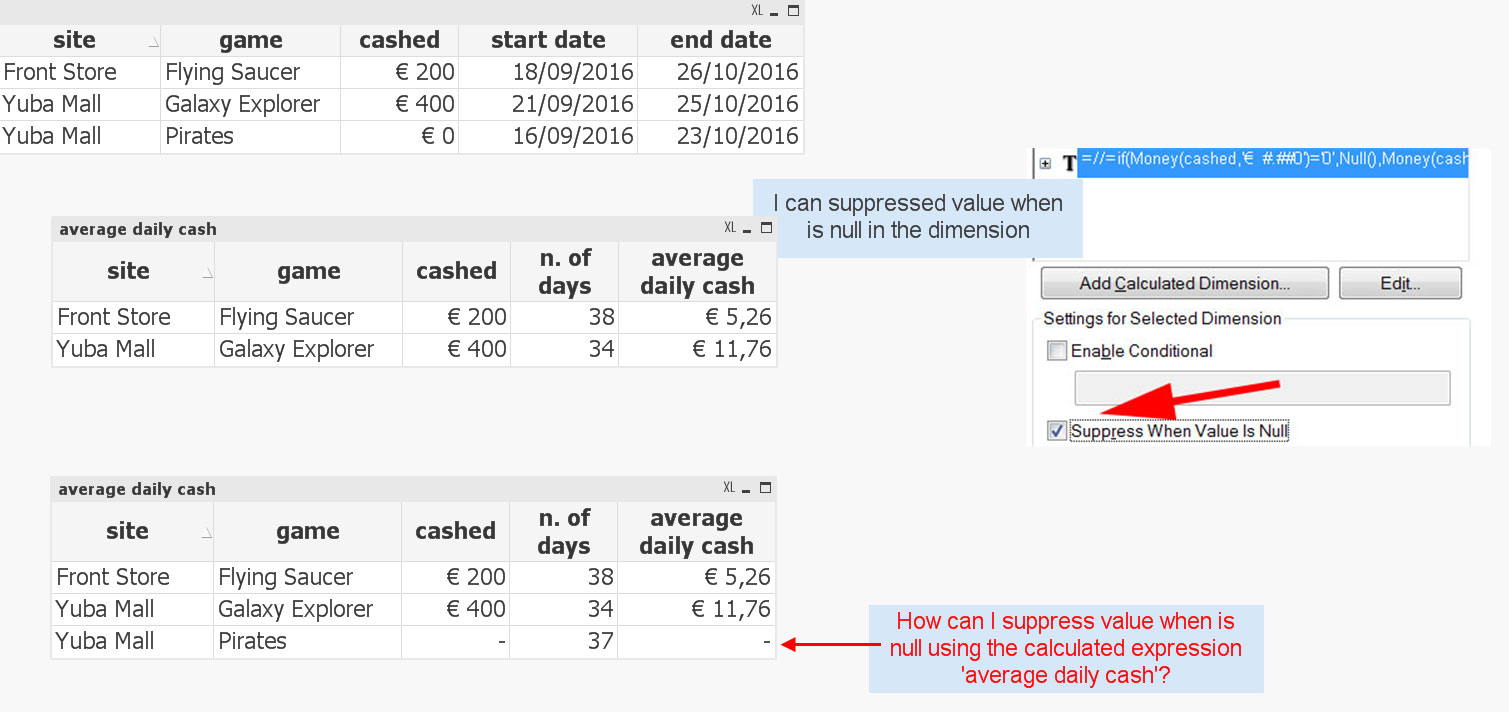Minimize the middle average daily cash table
1509x712 pixels.
749,228
